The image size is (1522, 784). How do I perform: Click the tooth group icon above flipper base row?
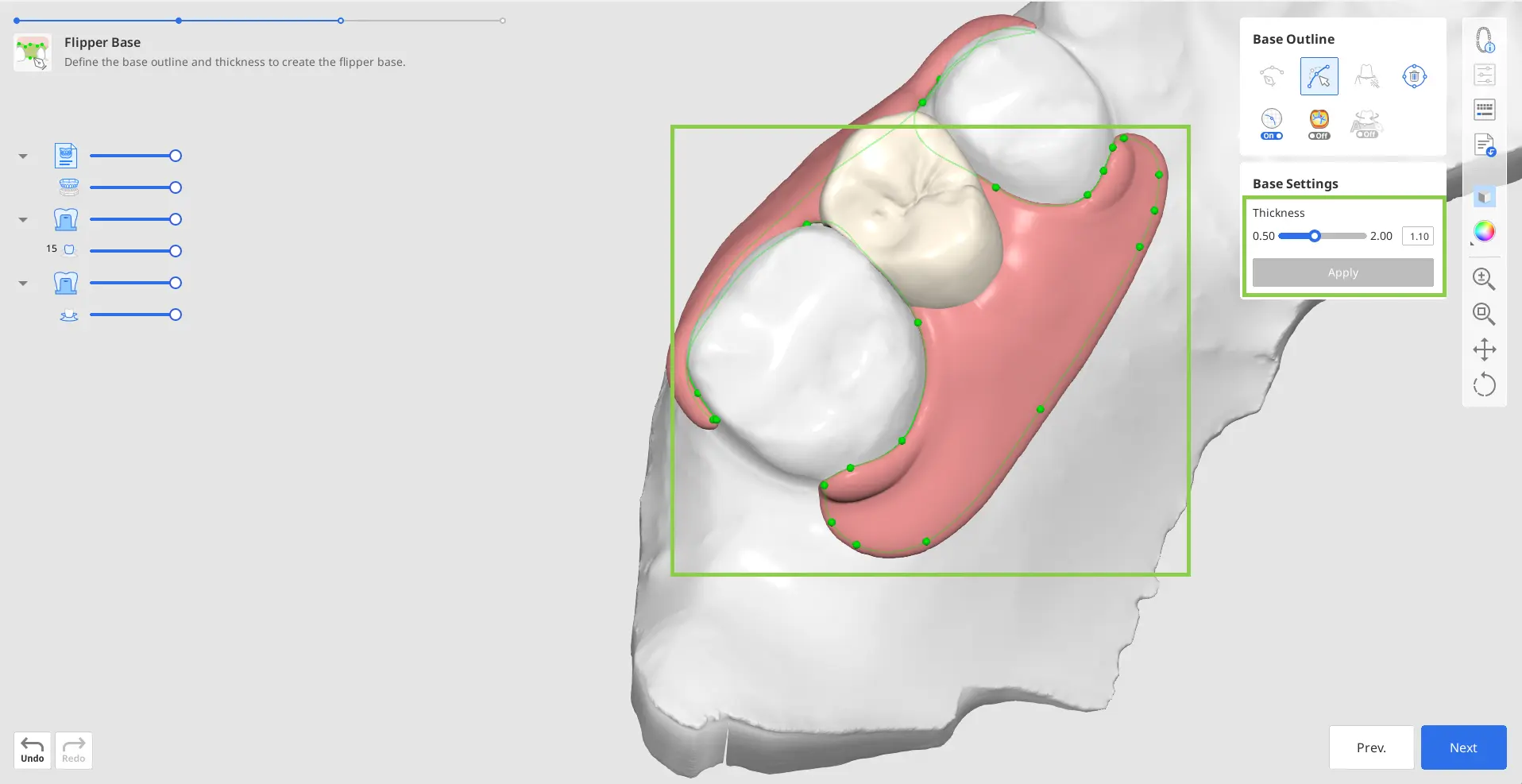[x=66, y=283]
